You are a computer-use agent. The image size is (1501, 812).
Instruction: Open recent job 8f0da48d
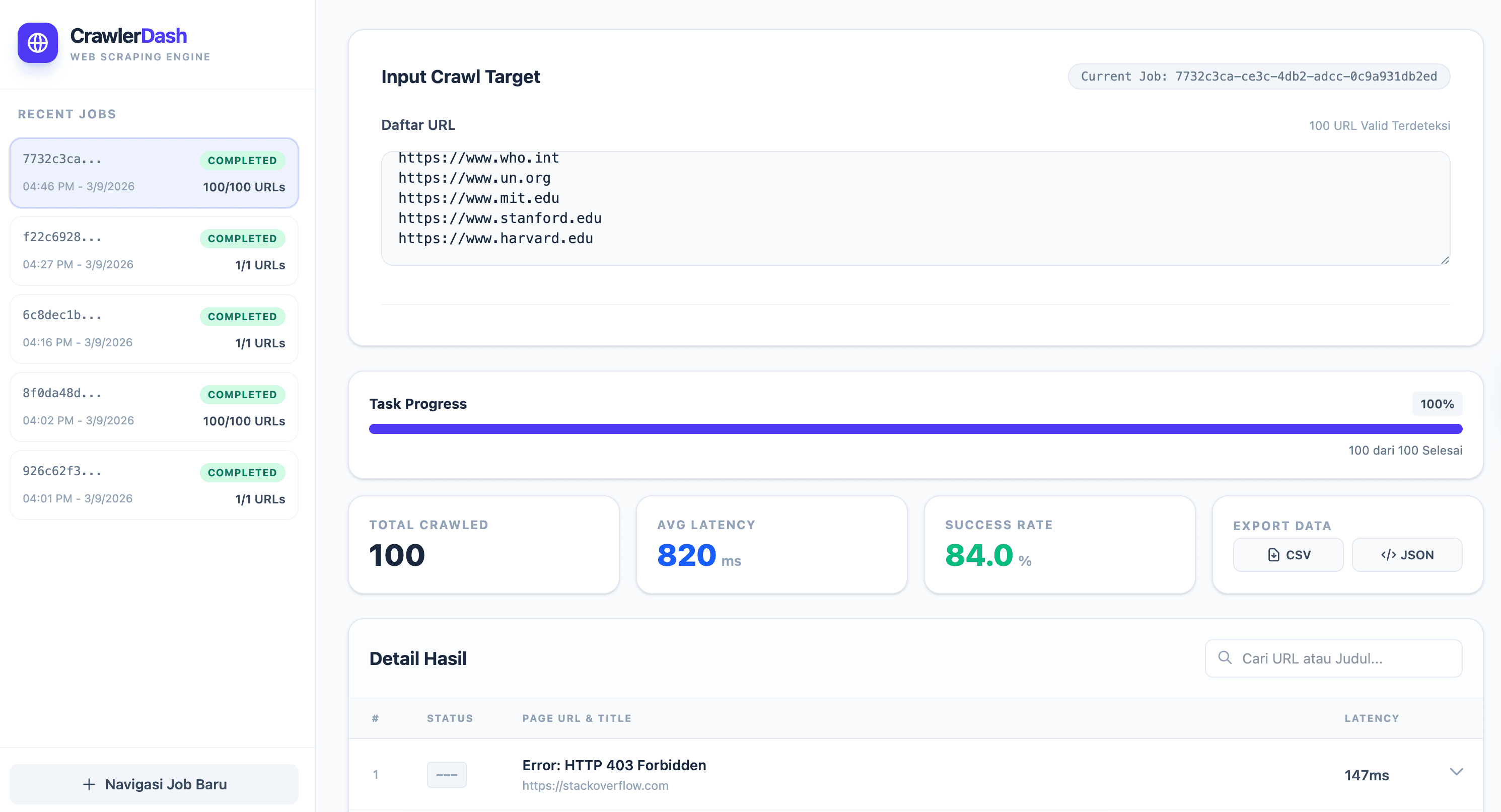(154, 407)
